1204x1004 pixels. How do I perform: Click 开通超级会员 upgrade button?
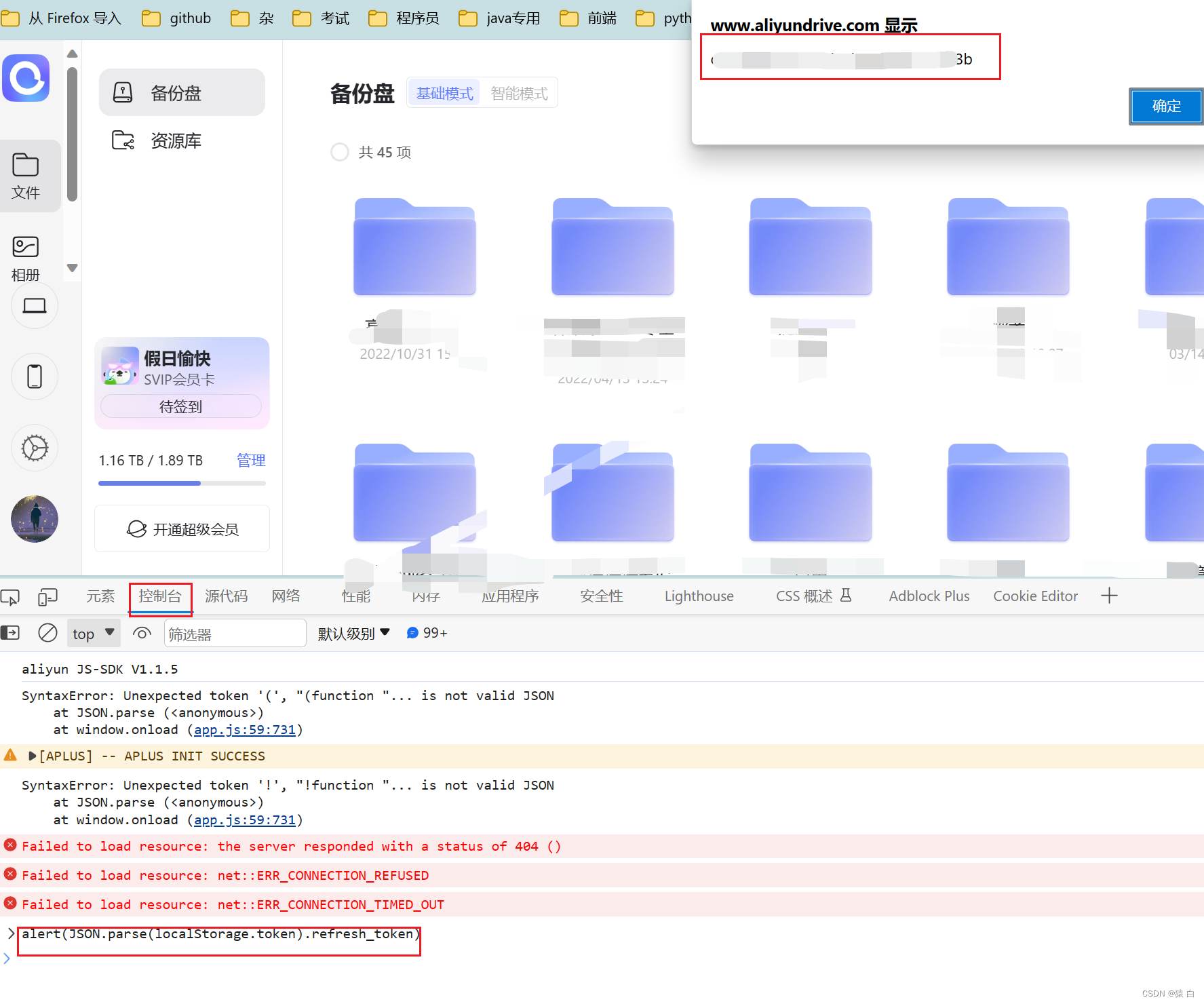pyautogui.click(x=182, y=529)
